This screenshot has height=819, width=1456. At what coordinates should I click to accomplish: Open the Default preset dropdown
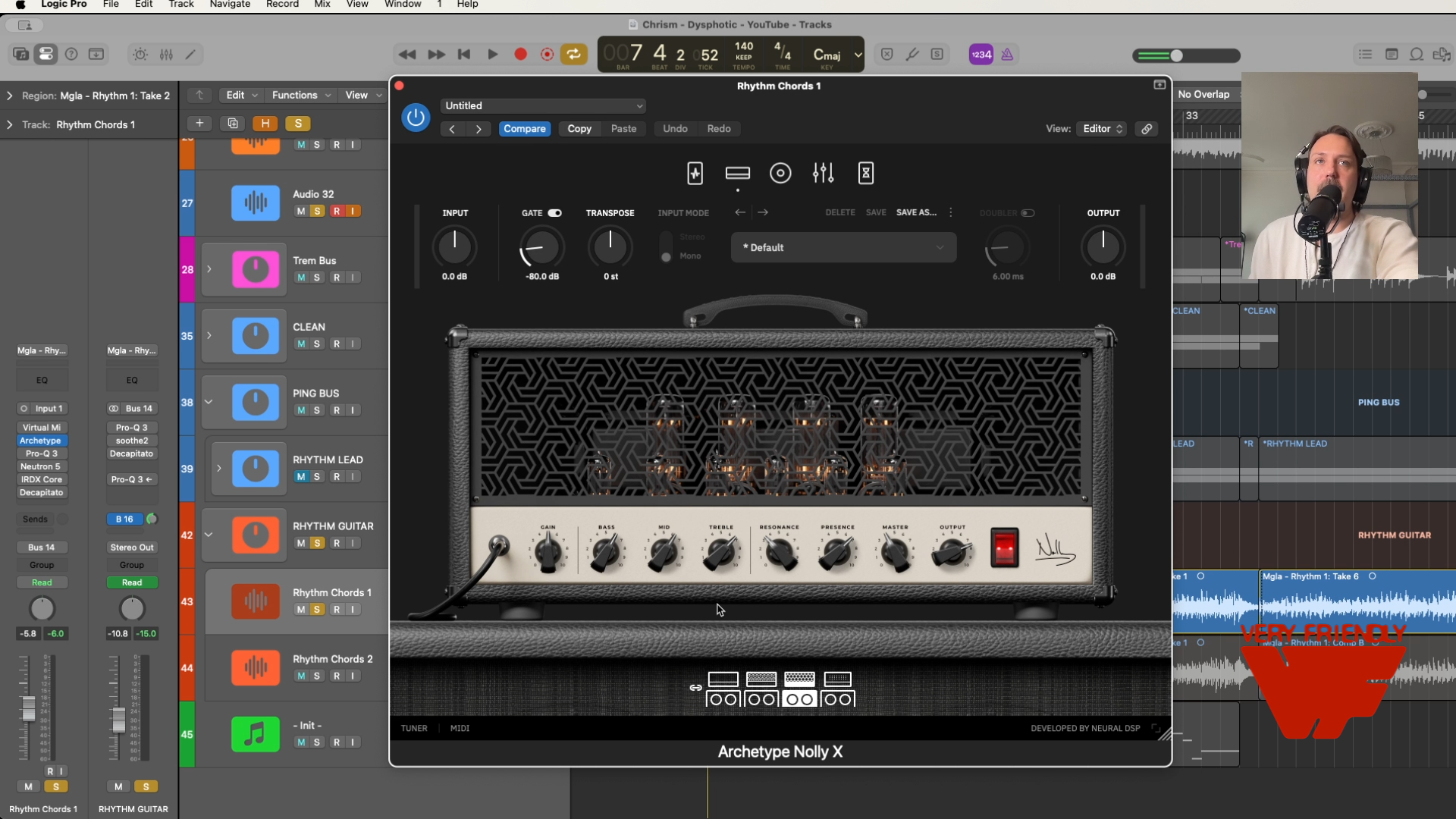pos(843,248)
